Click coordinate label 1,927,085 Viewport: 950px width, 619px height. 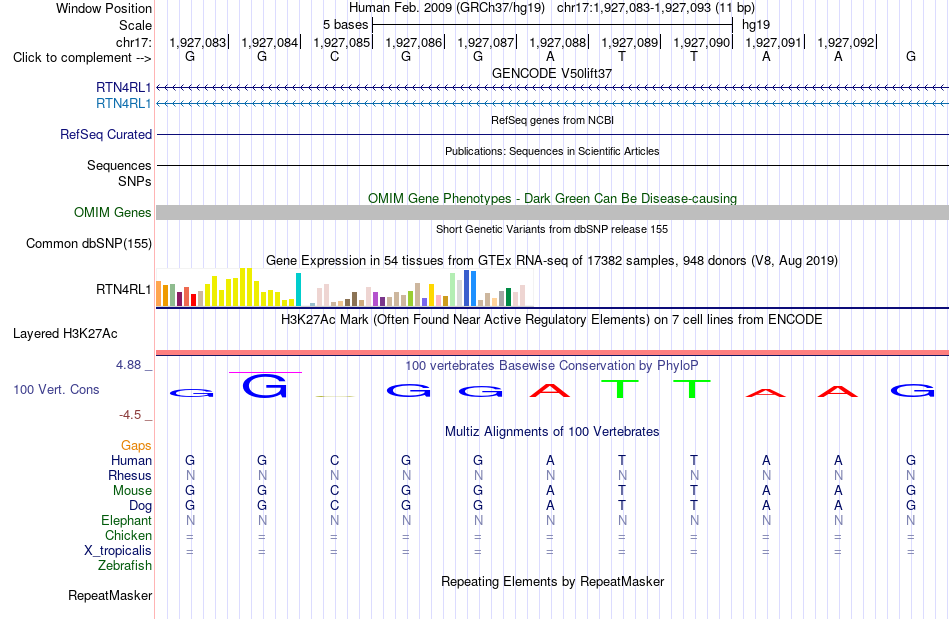pyautogui.click(x=342, y=42)
